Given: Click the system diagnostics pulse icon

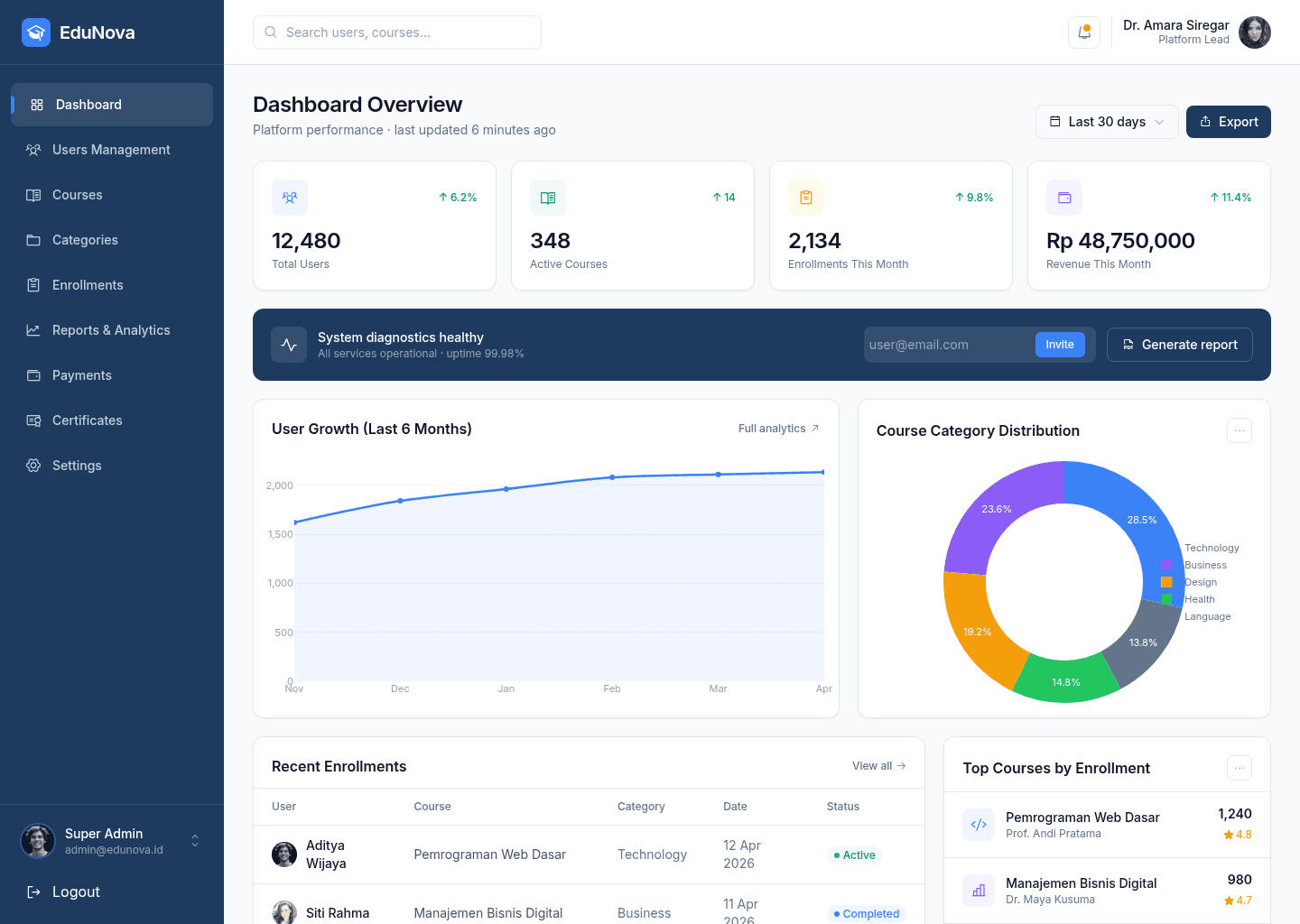Looking at the screenshot, I should pos(289,345).
